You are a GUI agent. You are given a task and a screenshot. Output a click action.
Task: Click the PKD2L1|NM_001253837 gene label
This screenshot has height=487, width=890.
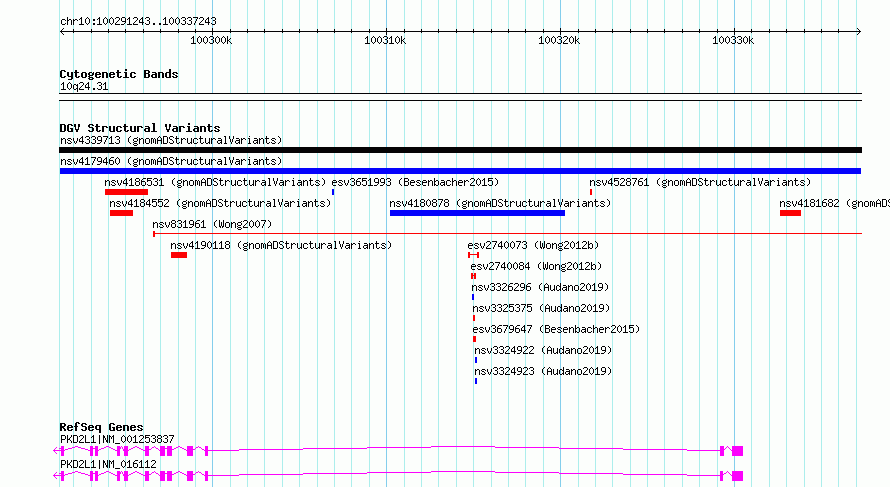(x=117, y=439)
